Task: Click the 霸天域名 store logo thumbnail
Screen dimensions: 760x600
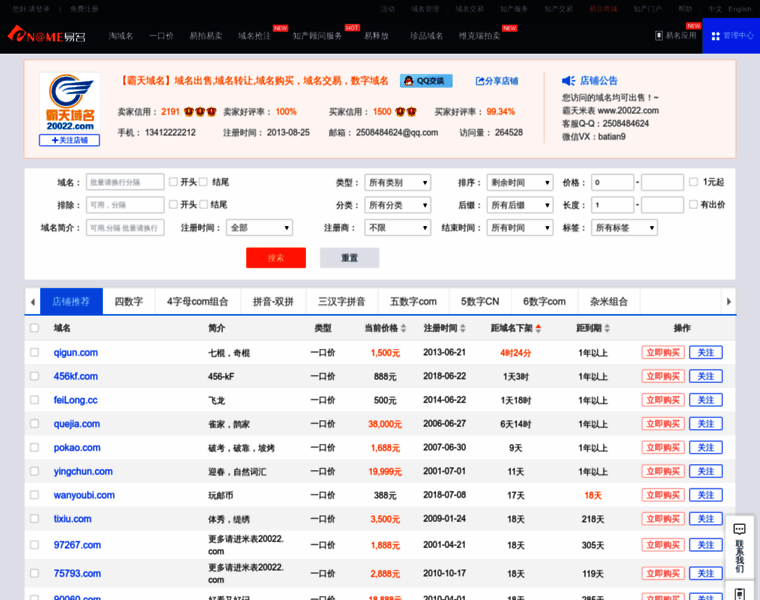Action: 70,102
